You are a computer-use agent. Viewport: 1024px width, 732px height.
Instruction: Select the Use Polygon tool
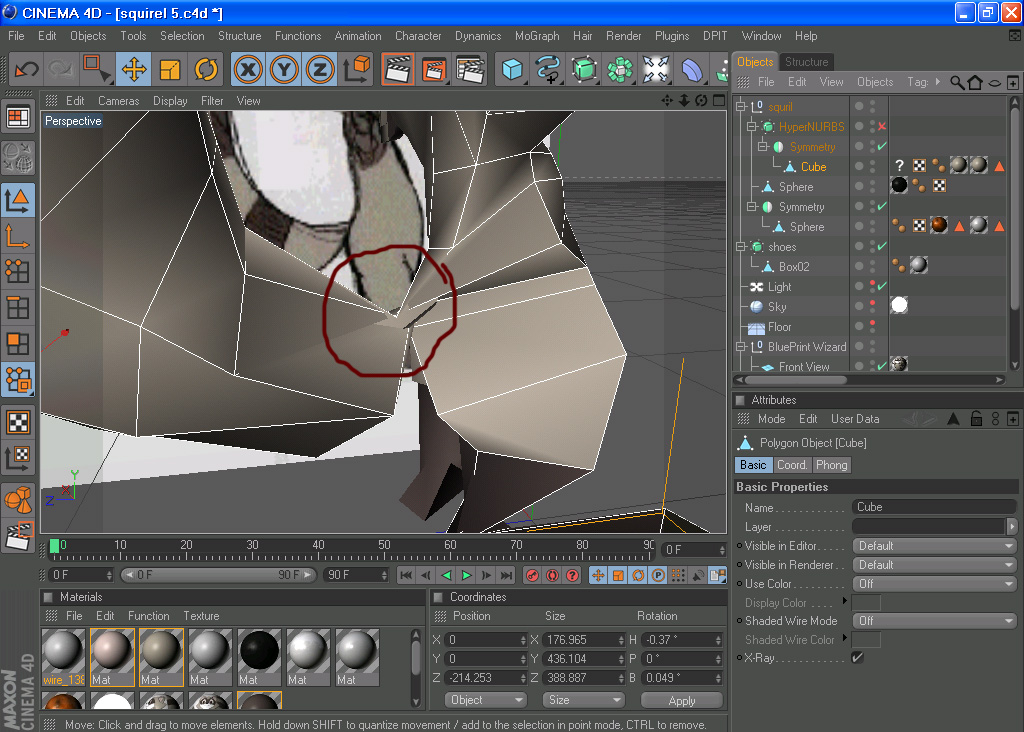18,343
